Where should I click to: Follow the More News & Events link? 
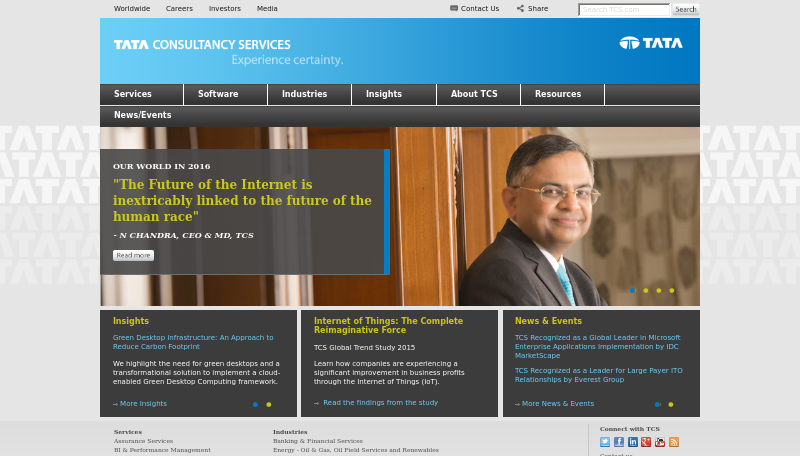point(558,403)
